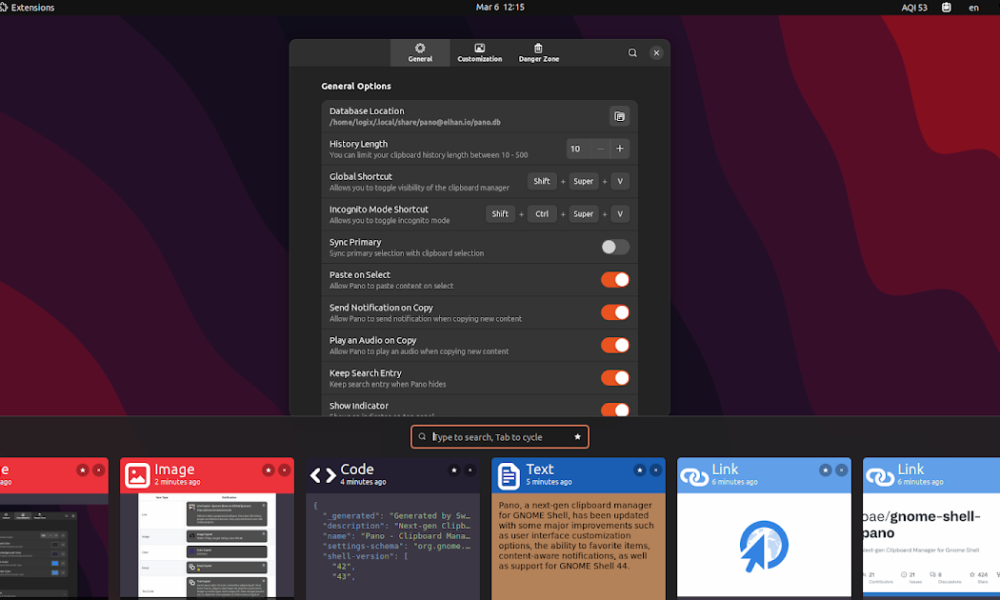The image size is (1000, 600).
Task: Toggle the Keep Search Entry switch
Action: point(615,377)
